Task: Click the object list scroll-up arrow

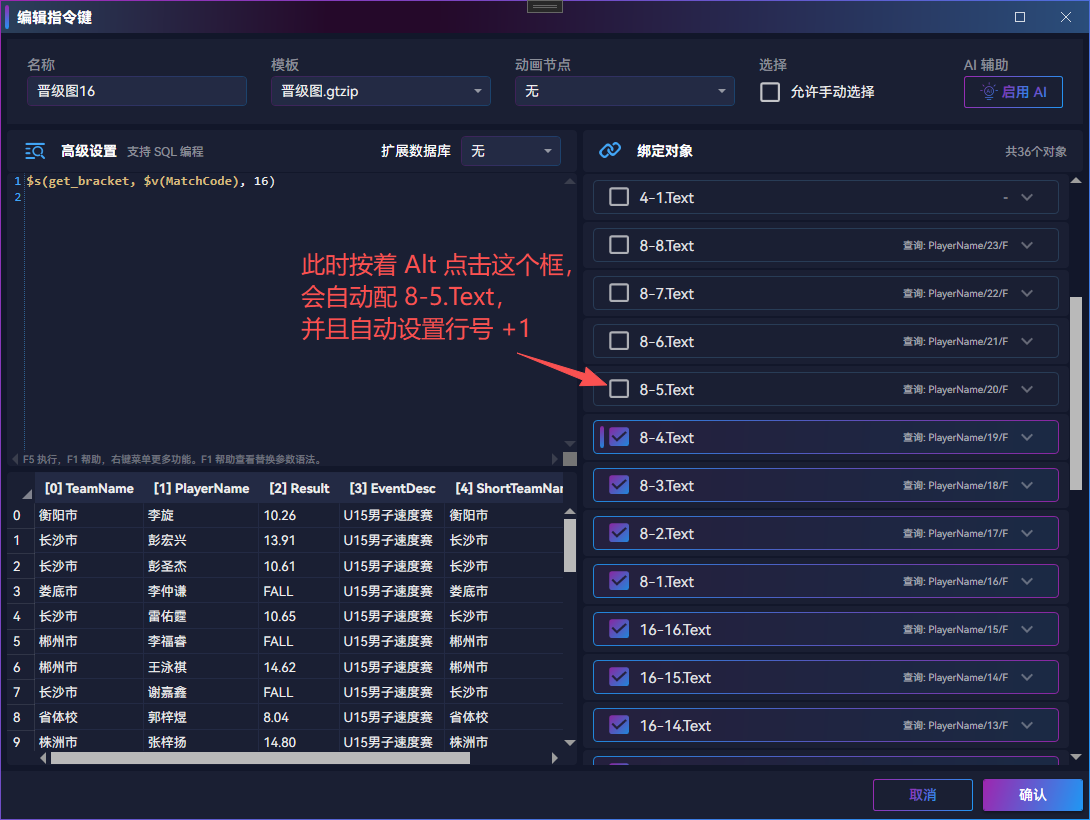Action: pos(1076,181)
